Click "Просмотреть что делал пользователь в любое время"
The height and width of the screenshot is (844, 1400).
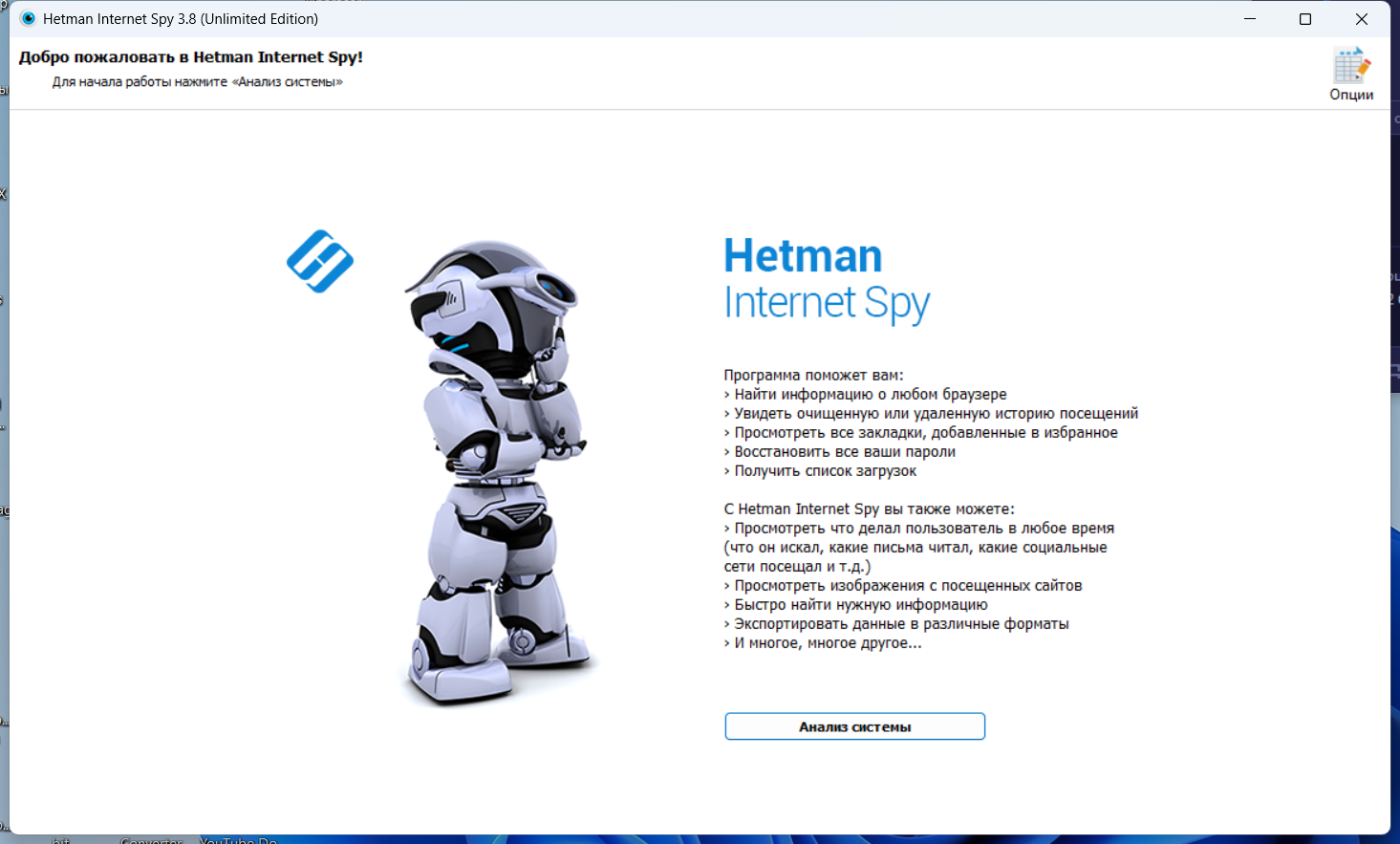(x=924, y=529)
